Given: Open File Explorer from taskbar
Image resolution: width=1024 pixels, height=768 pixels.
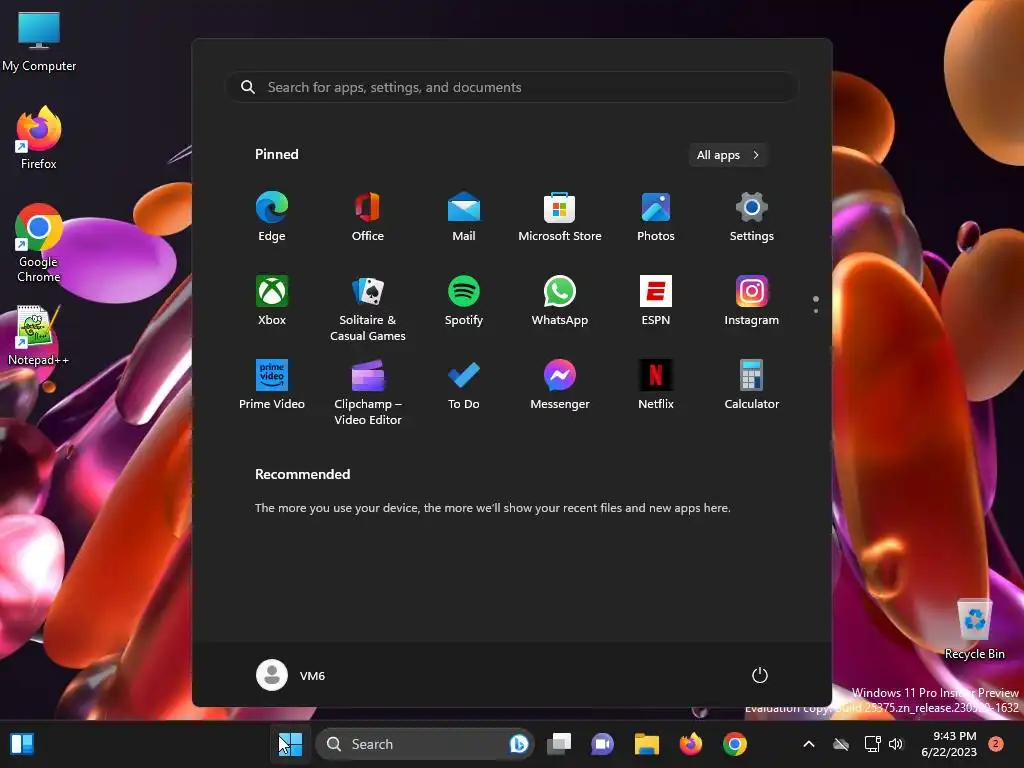Looking at the screenshot, I should (647, 744).
